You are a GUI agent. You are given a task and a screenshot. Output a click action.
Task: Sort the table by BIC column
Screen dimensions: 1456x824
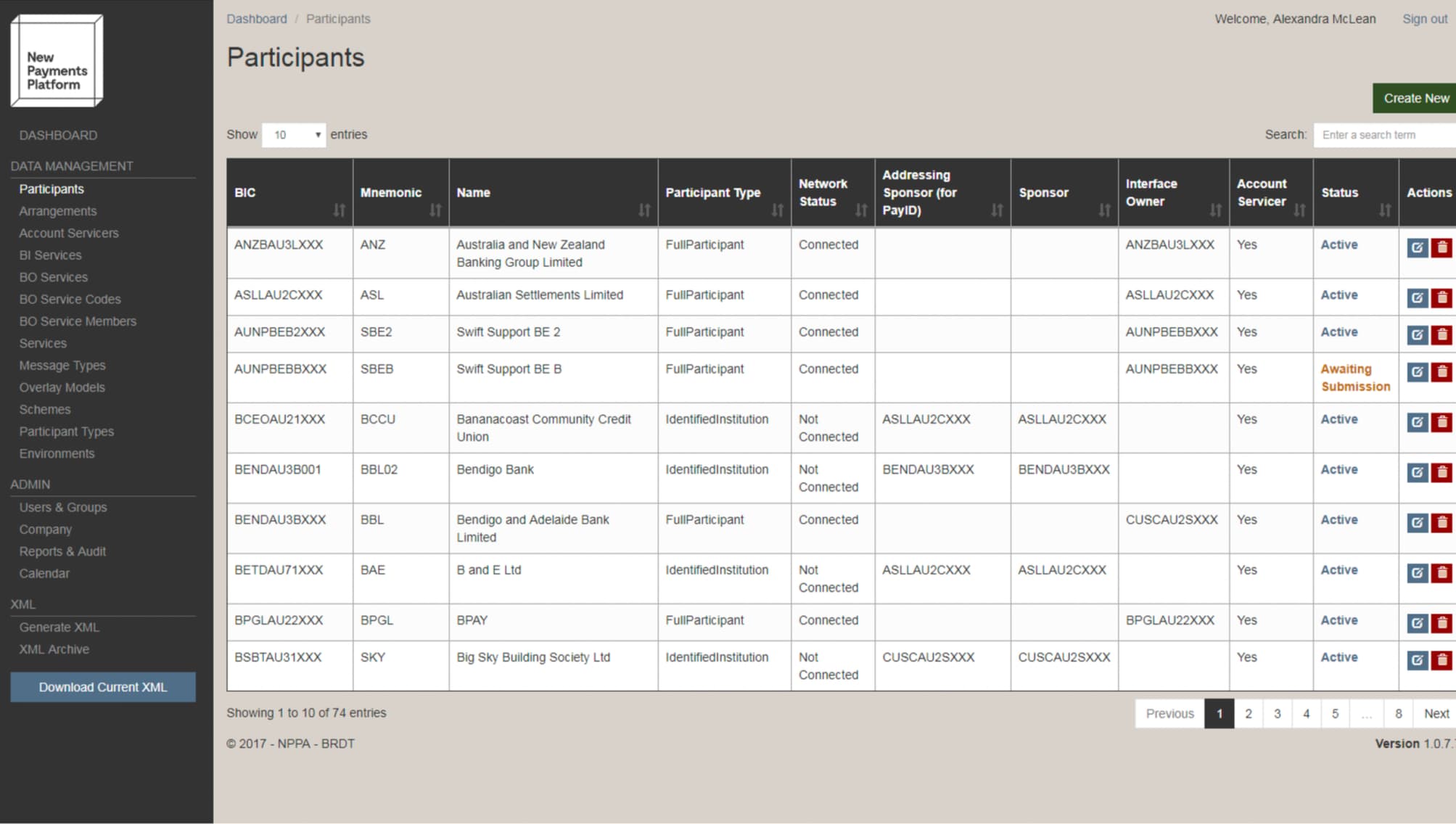point(339,210)
